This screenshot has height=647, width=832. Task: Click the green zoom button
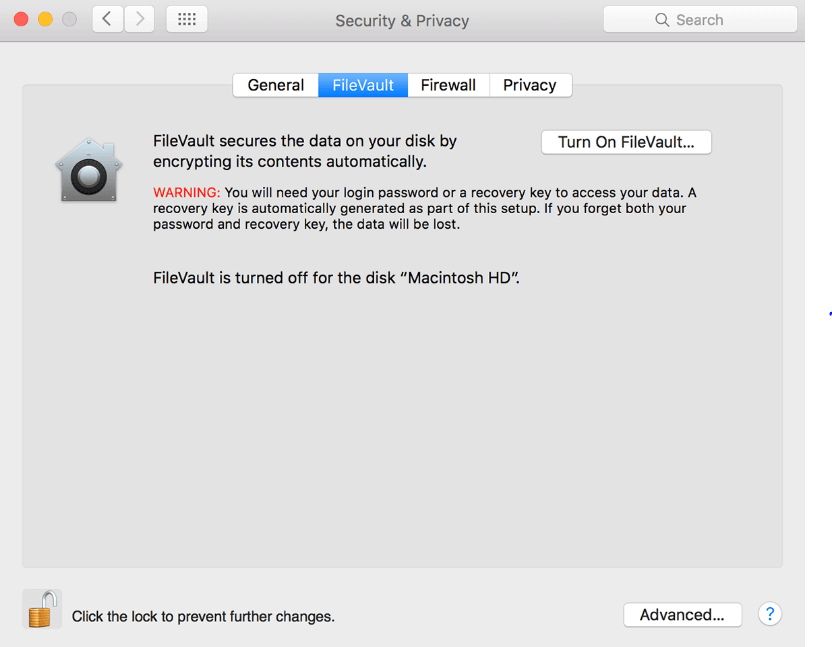(x=69, y=18)
